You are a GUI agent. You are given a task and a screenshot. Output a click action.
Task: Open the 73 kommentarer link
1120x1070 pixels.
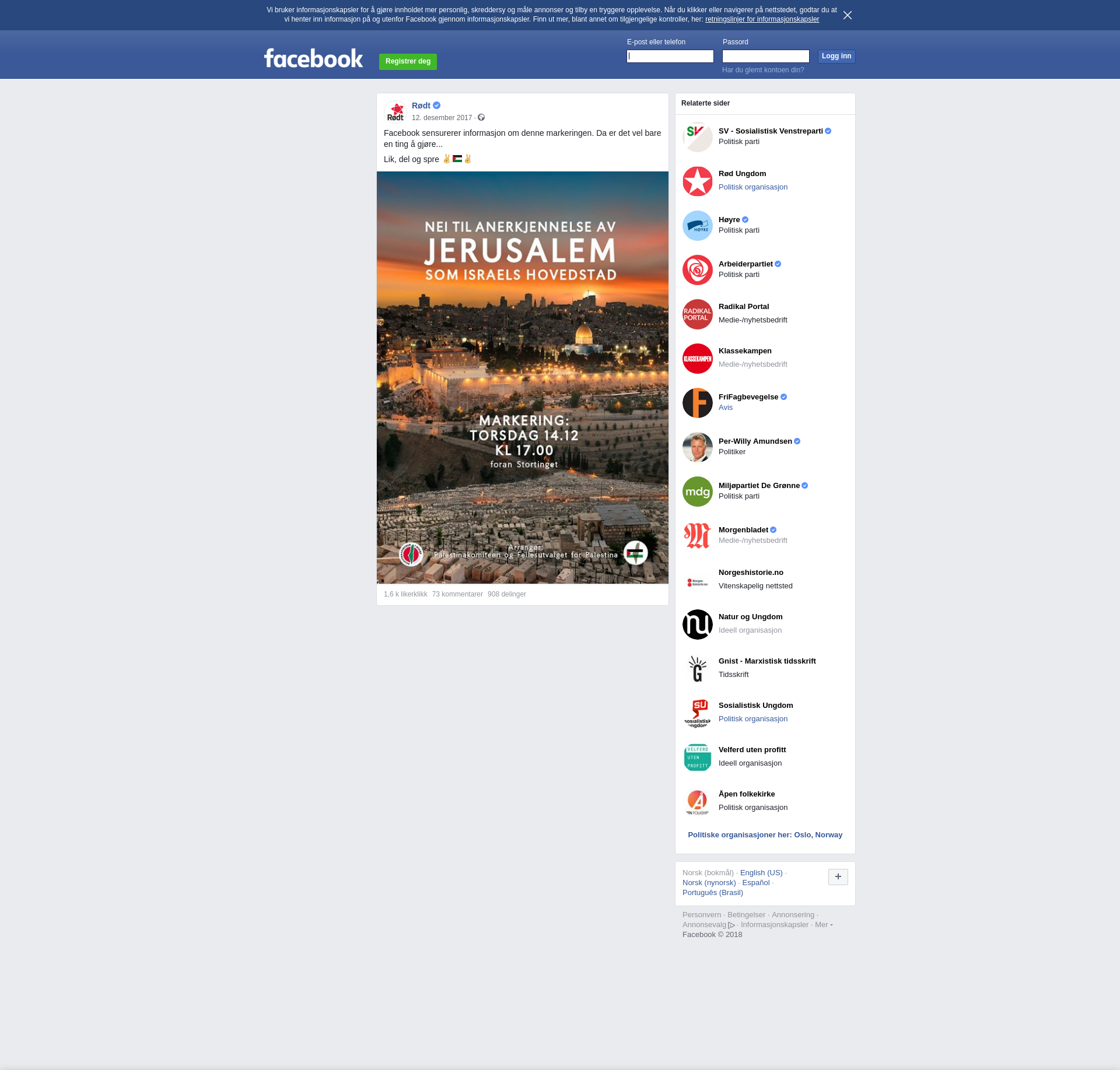tap(457, 594)
